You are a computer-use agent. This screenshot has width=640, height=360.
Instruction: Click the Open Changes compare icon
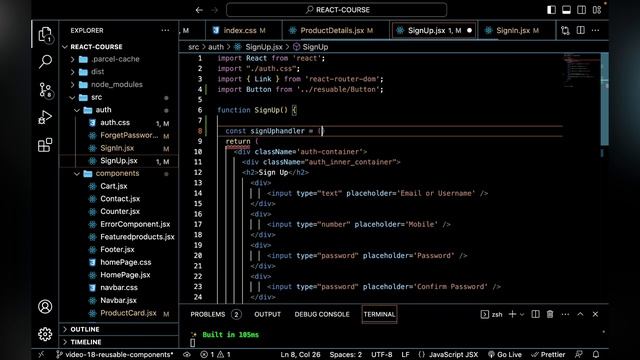[565, 30]
